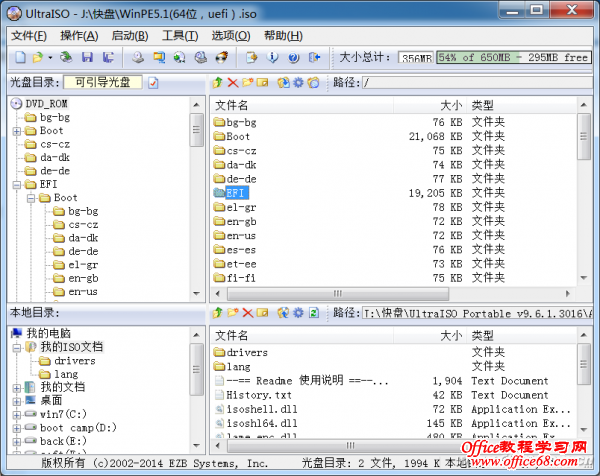This screenshot has height=476, width=600.
Task: Click the local 路径 path input field
Action: click(477, 313)
